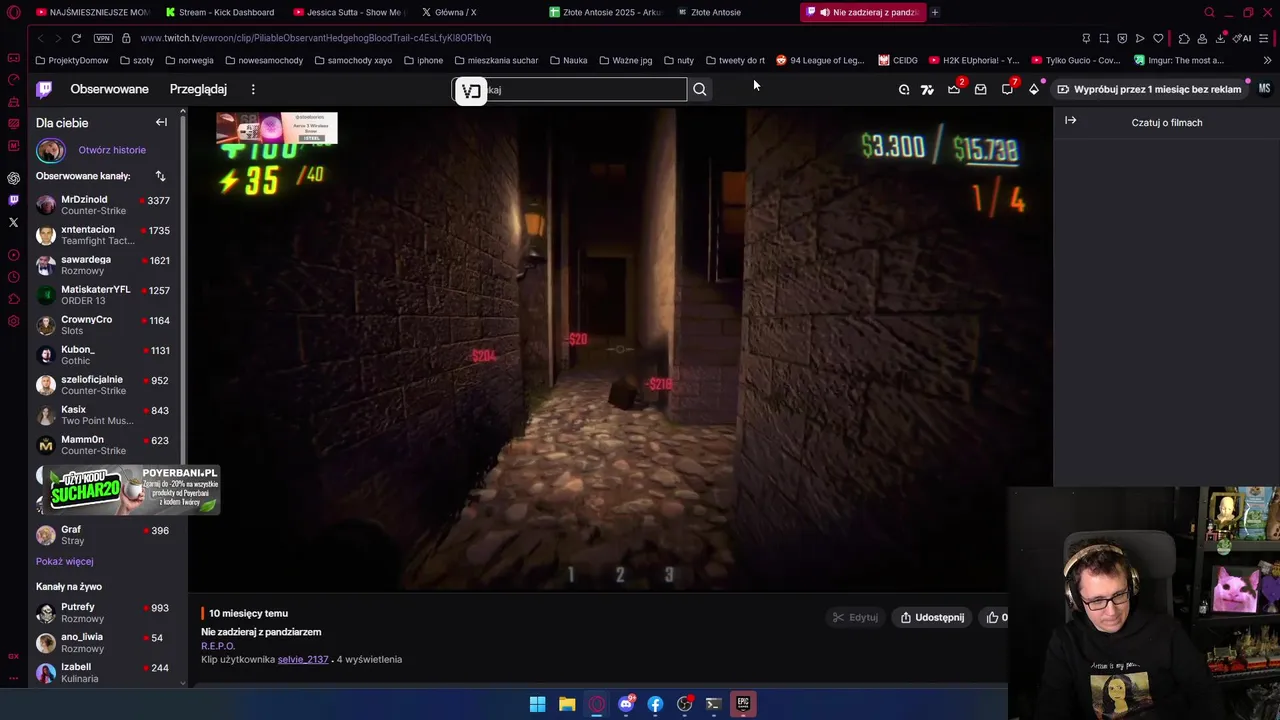Open the selvie_2137 user link

coord(303,659)
